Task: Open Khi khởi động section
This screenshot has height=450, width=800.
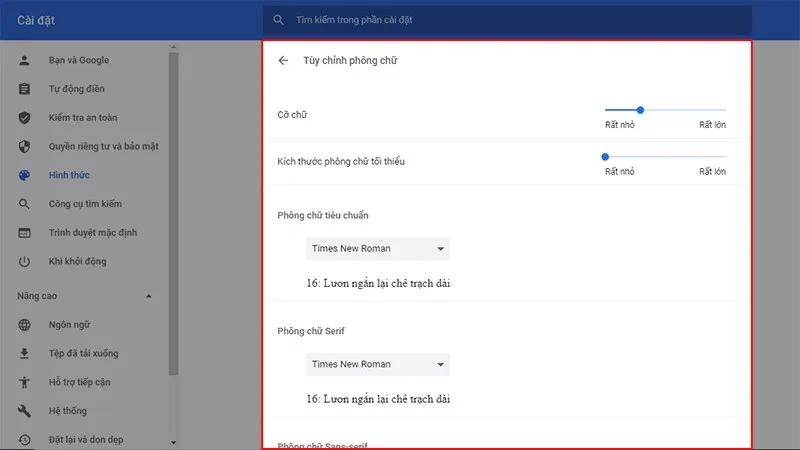Action: tap(78, 261)
